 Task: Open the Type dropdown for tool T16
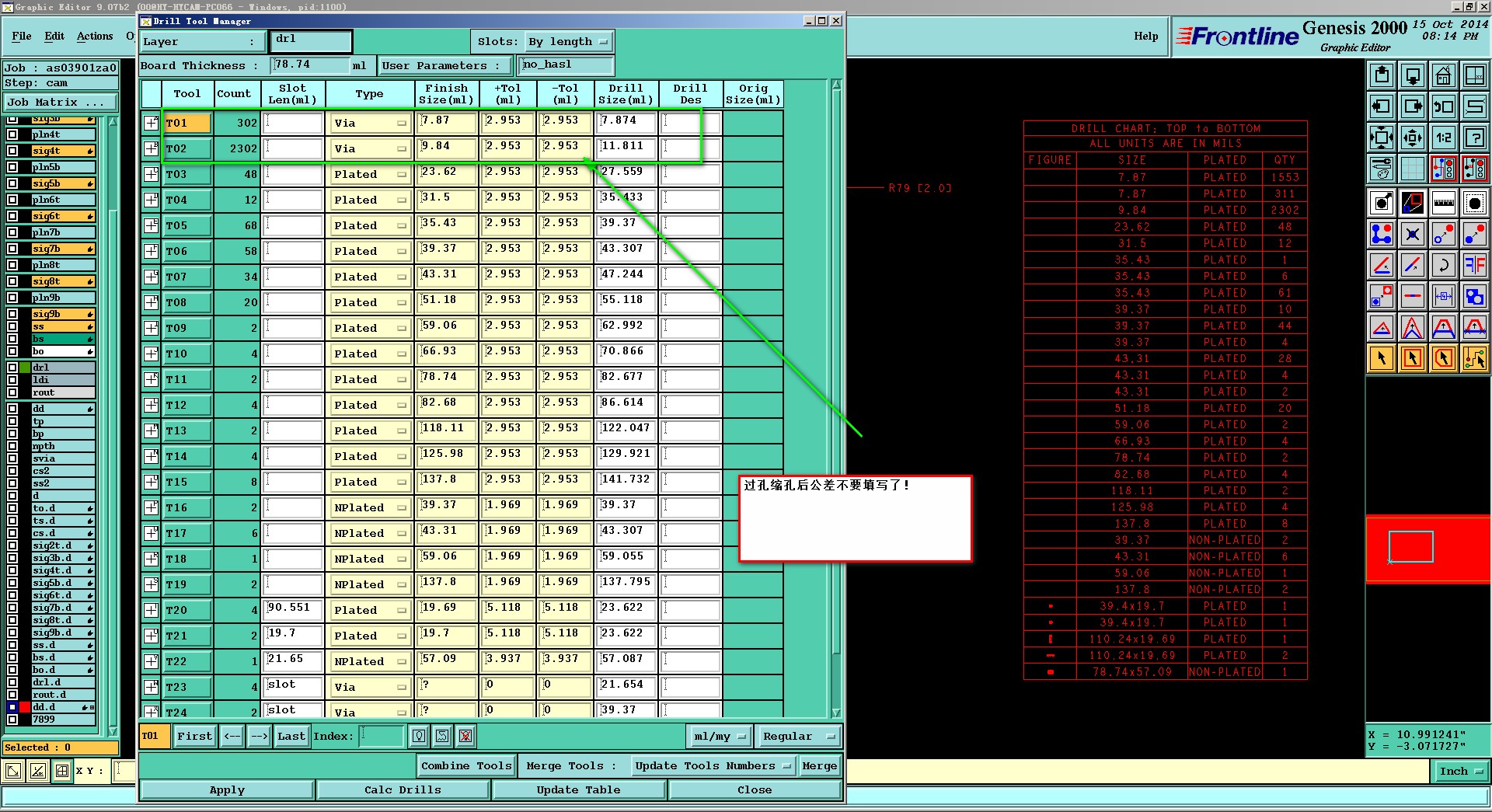pos(370,507)
